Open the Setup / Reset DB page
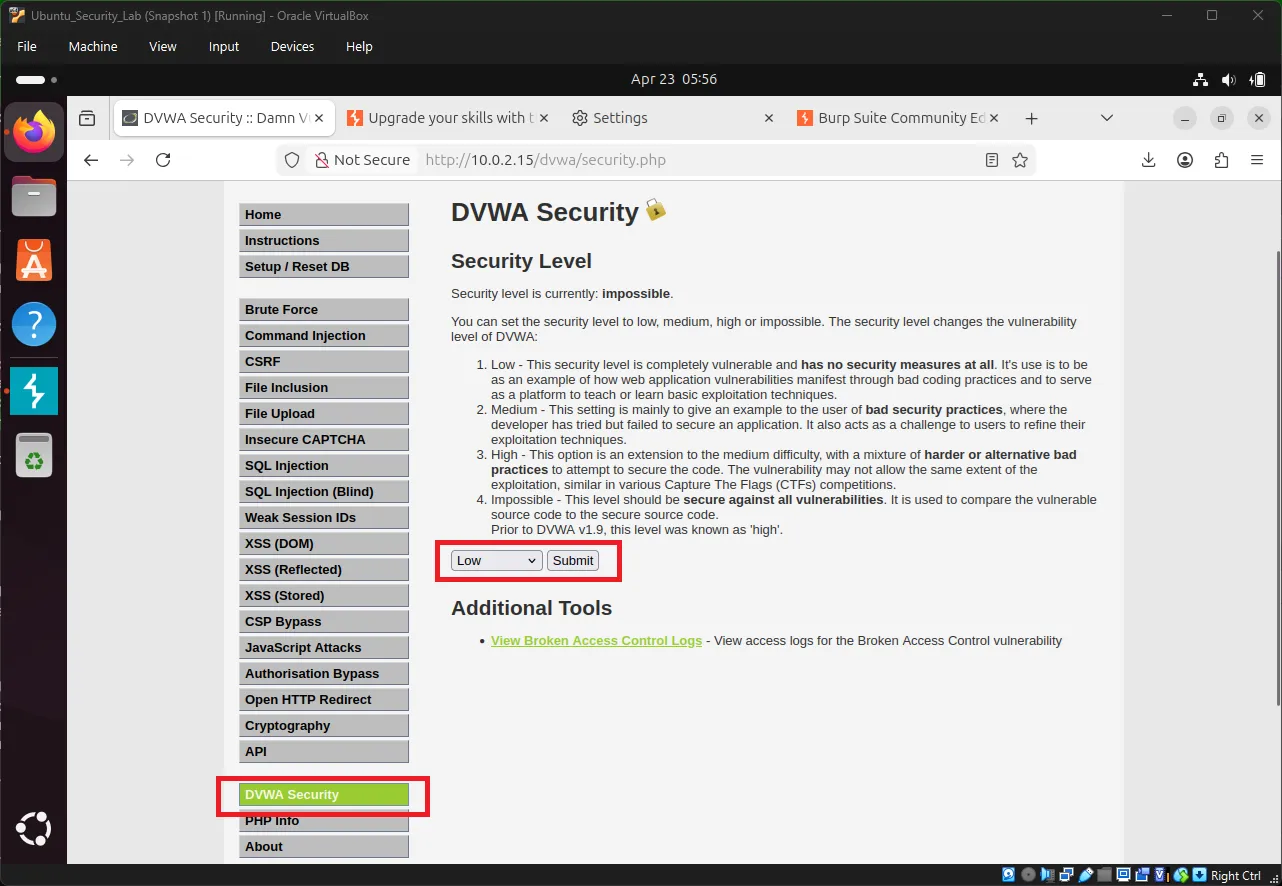The image size is (1282, 886). tap(323, 266)
